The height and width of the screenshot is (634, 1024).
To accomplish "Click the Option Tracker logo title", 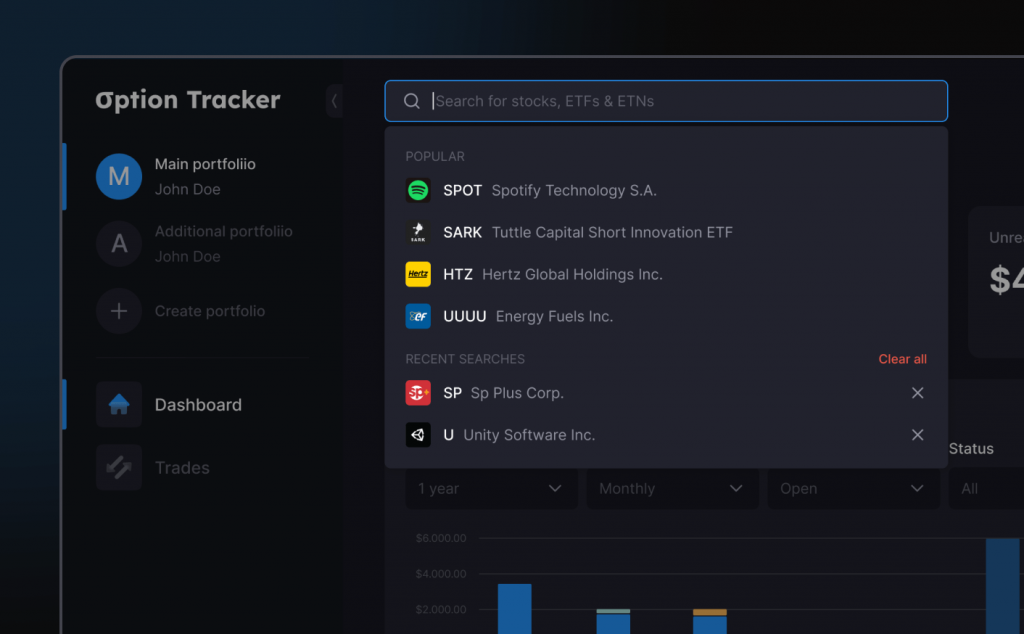I will click(x=188, y=100).
